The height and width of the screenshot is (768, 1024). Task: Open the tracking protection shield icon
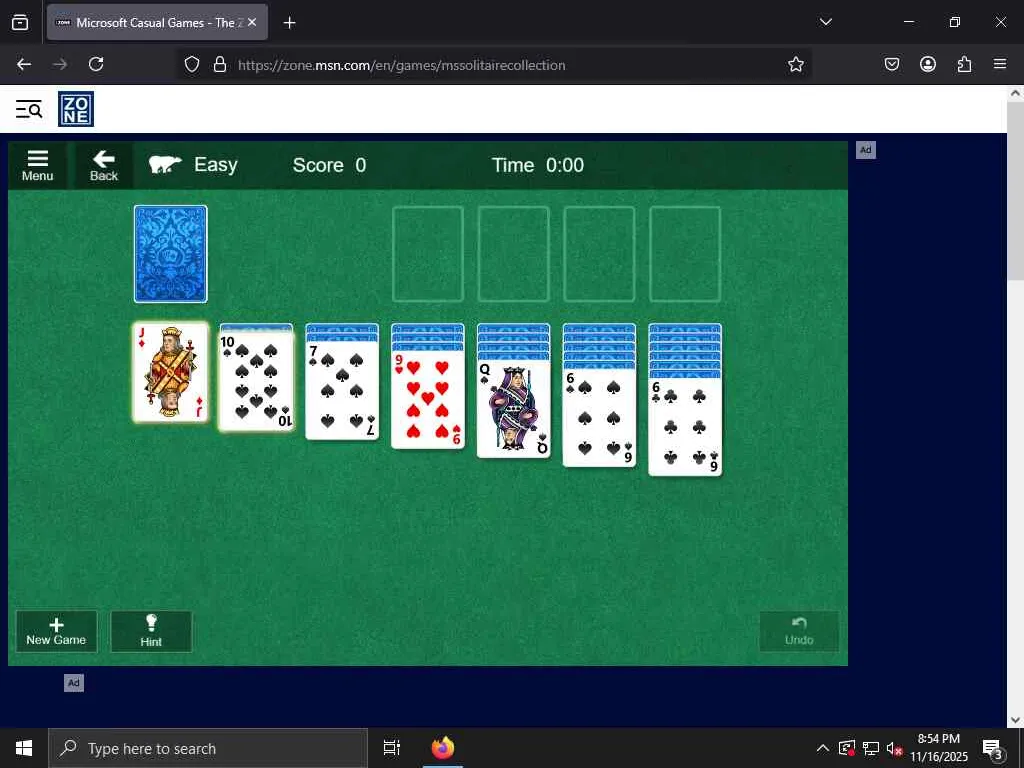191,64
